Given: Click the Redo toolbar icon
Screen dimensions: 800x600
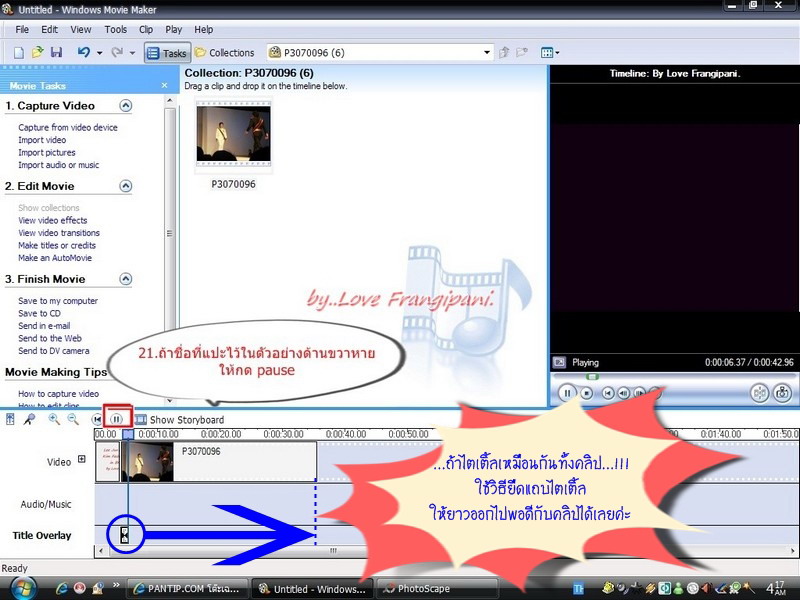Looking at the screenshot, I should tap(117, 52).
